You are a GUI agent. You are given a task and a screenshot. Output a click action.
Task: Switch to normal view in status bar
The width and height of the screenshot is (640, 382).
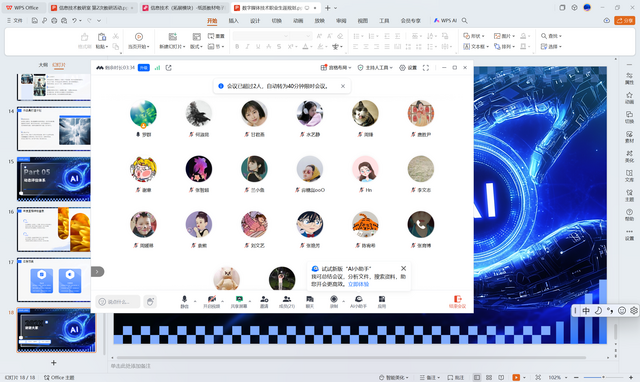(477, 378)
